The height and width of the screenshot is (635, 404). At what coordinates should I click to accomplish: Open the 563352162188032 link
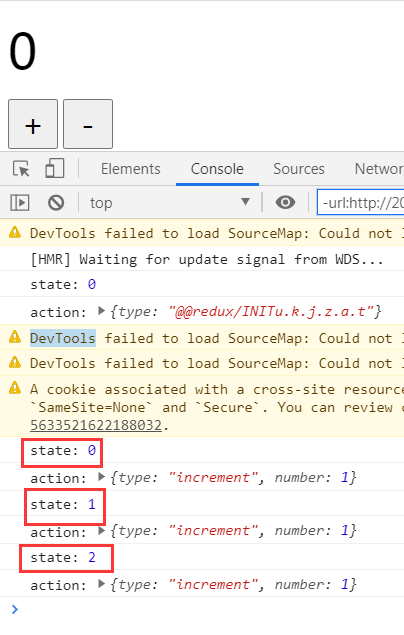(x=96, y=425)
